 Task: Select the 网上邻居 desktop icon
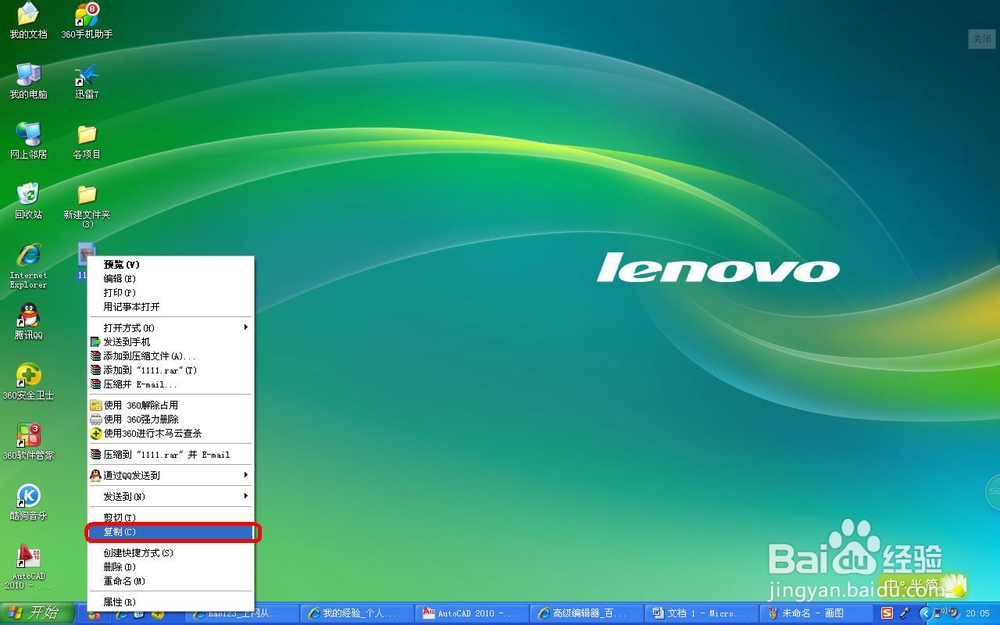click(28, 141)
